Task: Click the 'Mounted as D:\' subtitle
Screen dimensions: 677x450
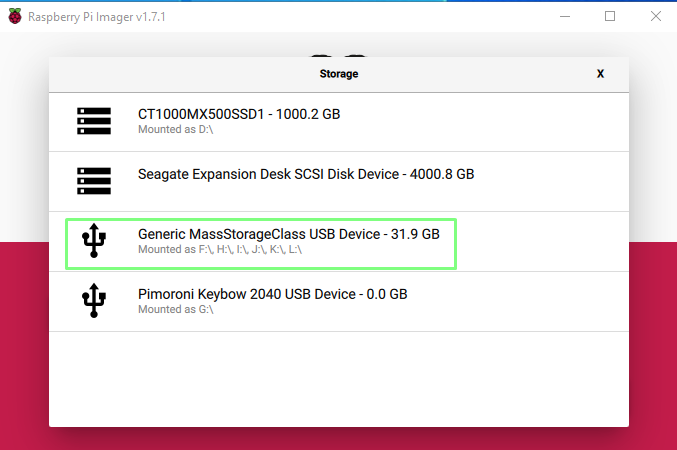Action: click(174, 130)
